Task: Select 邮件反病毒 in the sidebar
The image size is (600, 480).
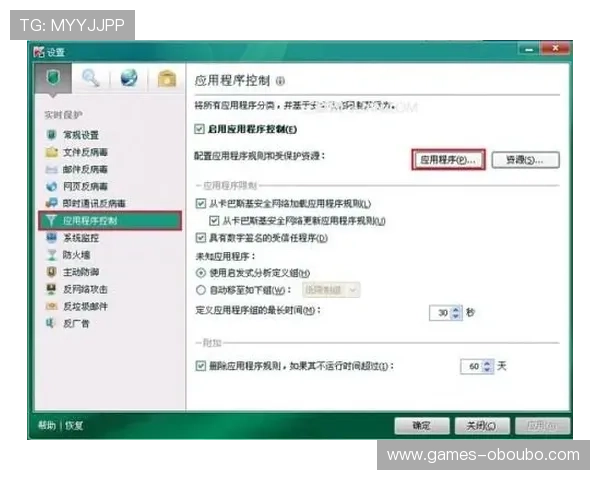Action: tap(85, 169)
